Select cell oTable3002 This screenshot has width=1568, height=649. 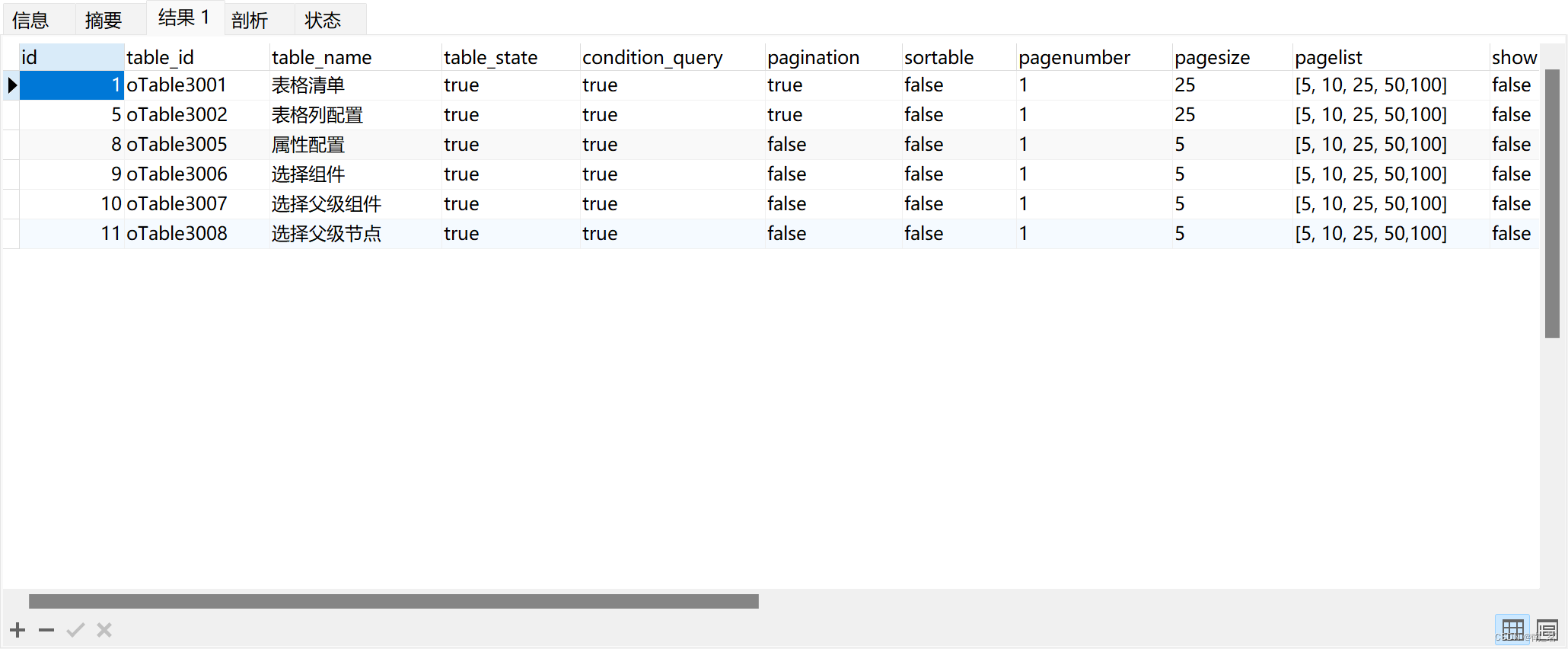[x=196, y=115]
